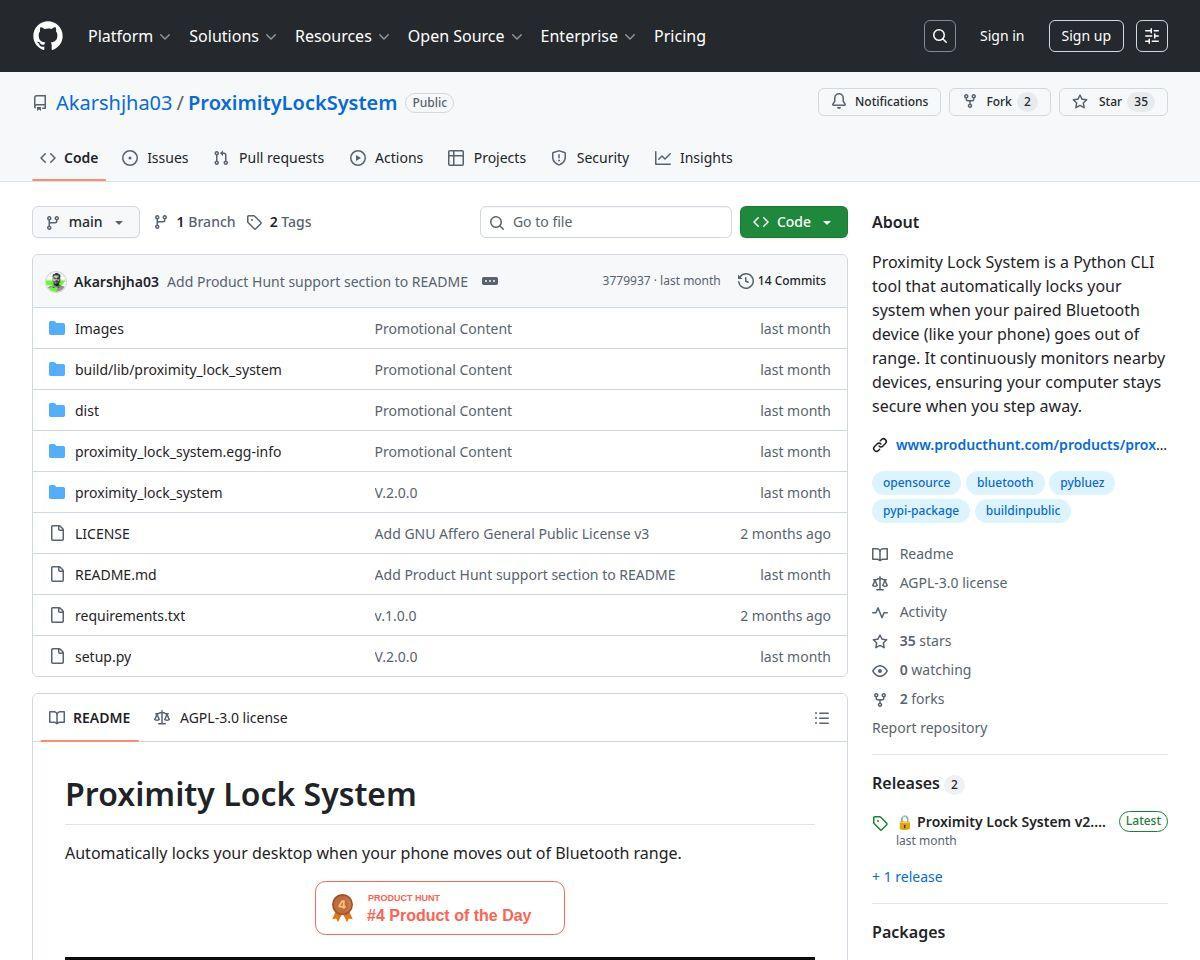Click the requirements.txt file icon
The image size is (1200, 960).
point(57,616)
